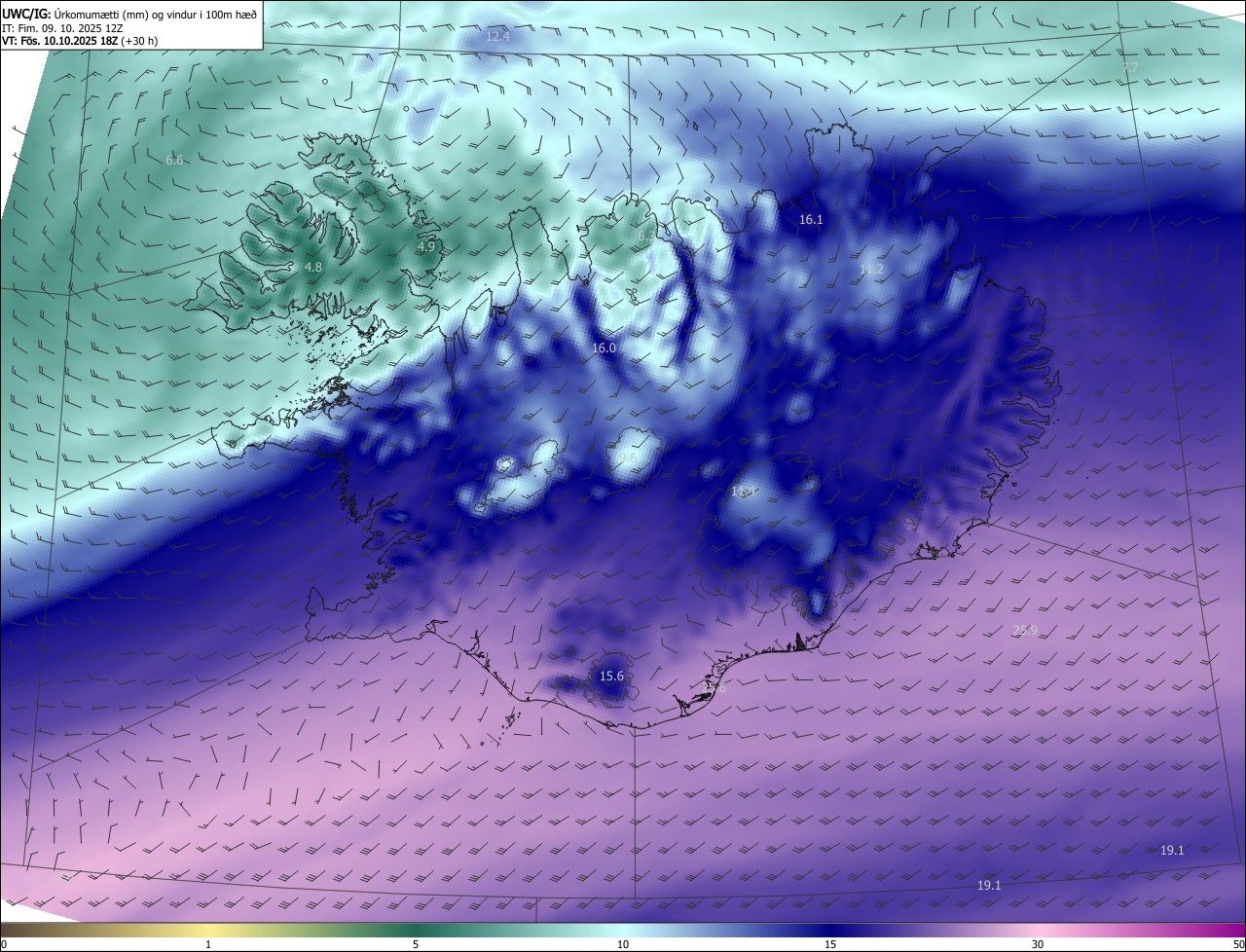Click the IT: Fim. 09. 10. 2025 12Z line

(61, 28)
